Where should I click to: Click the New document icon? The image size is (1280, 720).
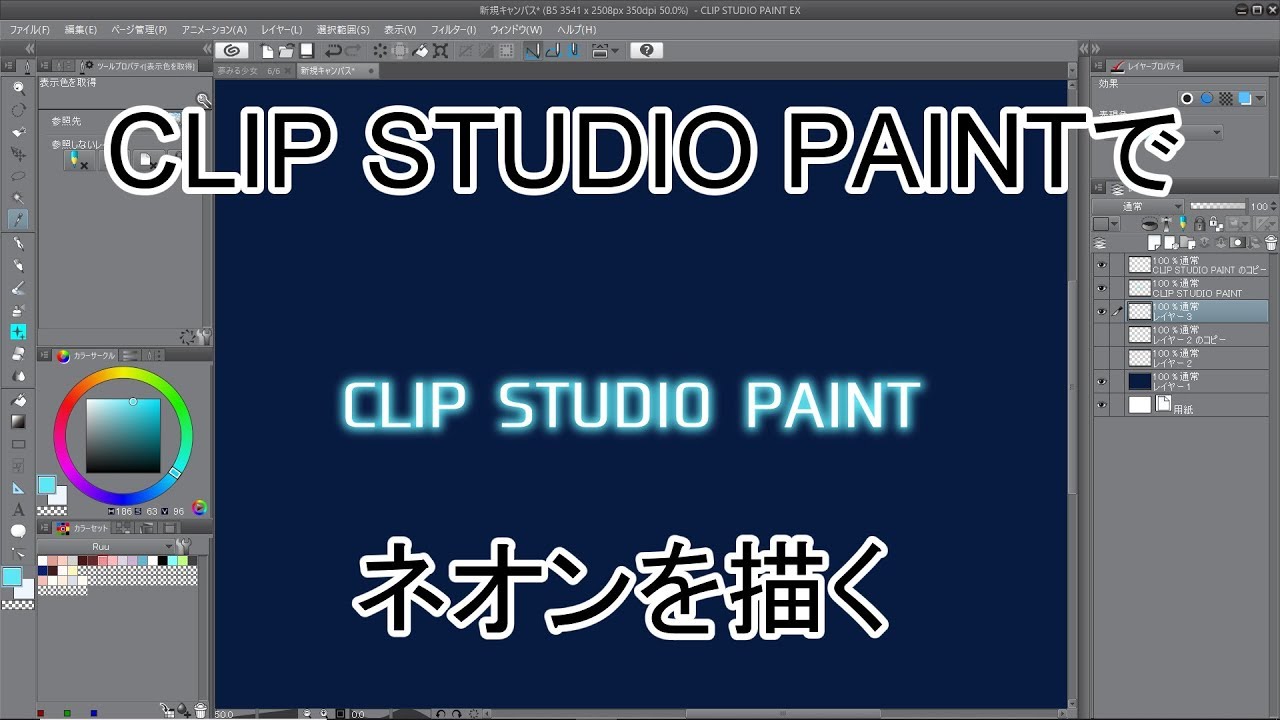(268, 50)
